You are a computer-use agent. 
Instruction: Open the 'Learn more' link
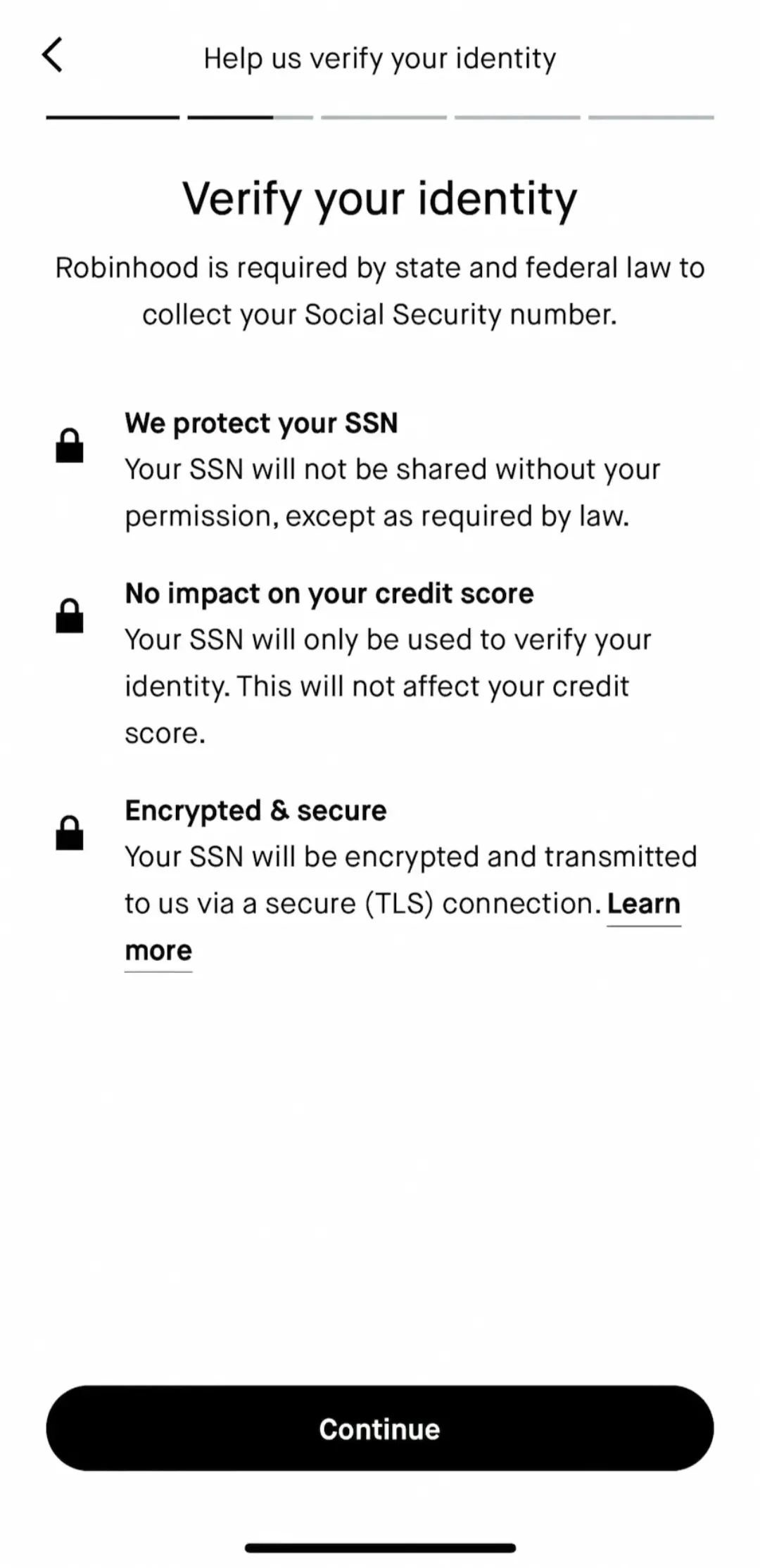[x=643, y=904]
